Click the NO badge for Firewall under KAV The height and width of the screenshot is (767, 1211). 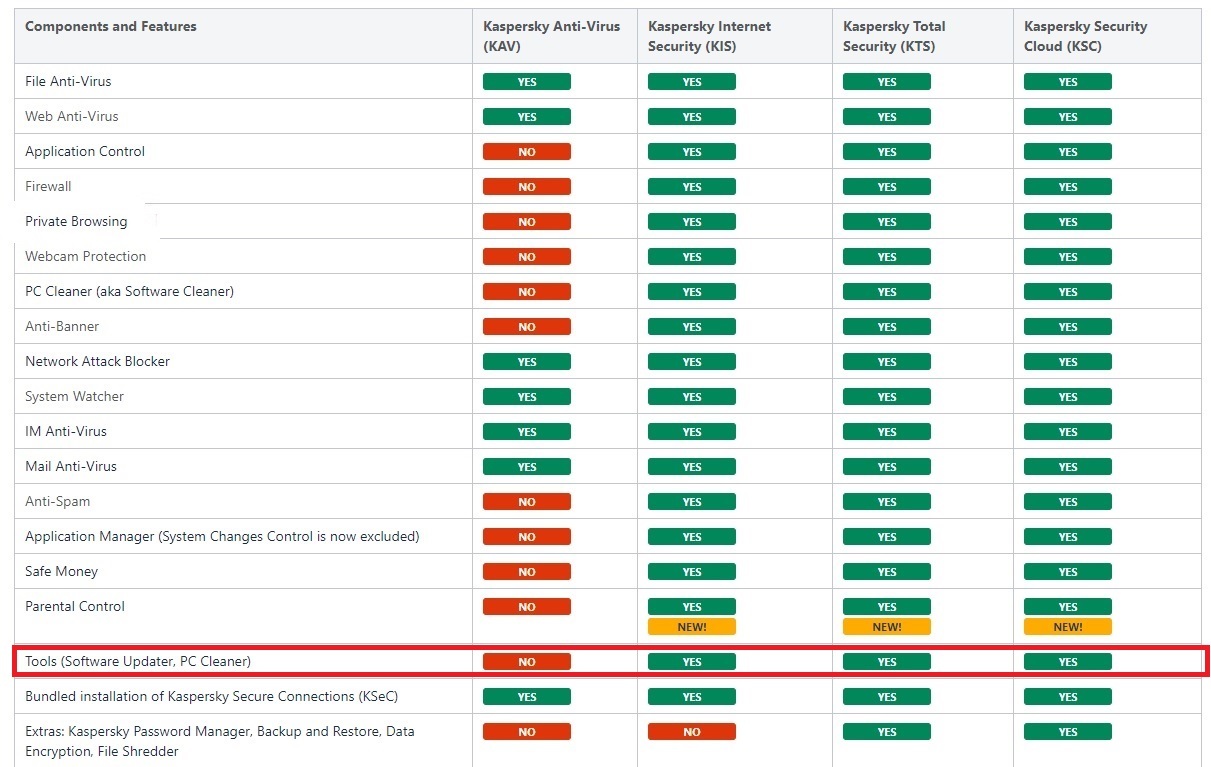tap(526, 187)
